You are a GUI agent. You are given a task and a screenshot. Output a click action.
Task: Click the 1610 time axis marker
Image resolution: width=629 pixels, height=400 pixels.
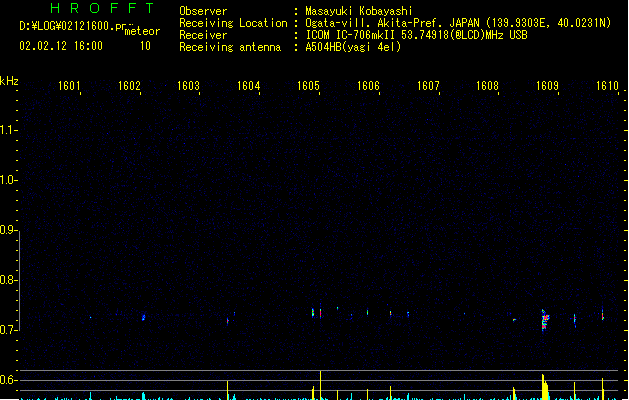click(x=607, y=86)
